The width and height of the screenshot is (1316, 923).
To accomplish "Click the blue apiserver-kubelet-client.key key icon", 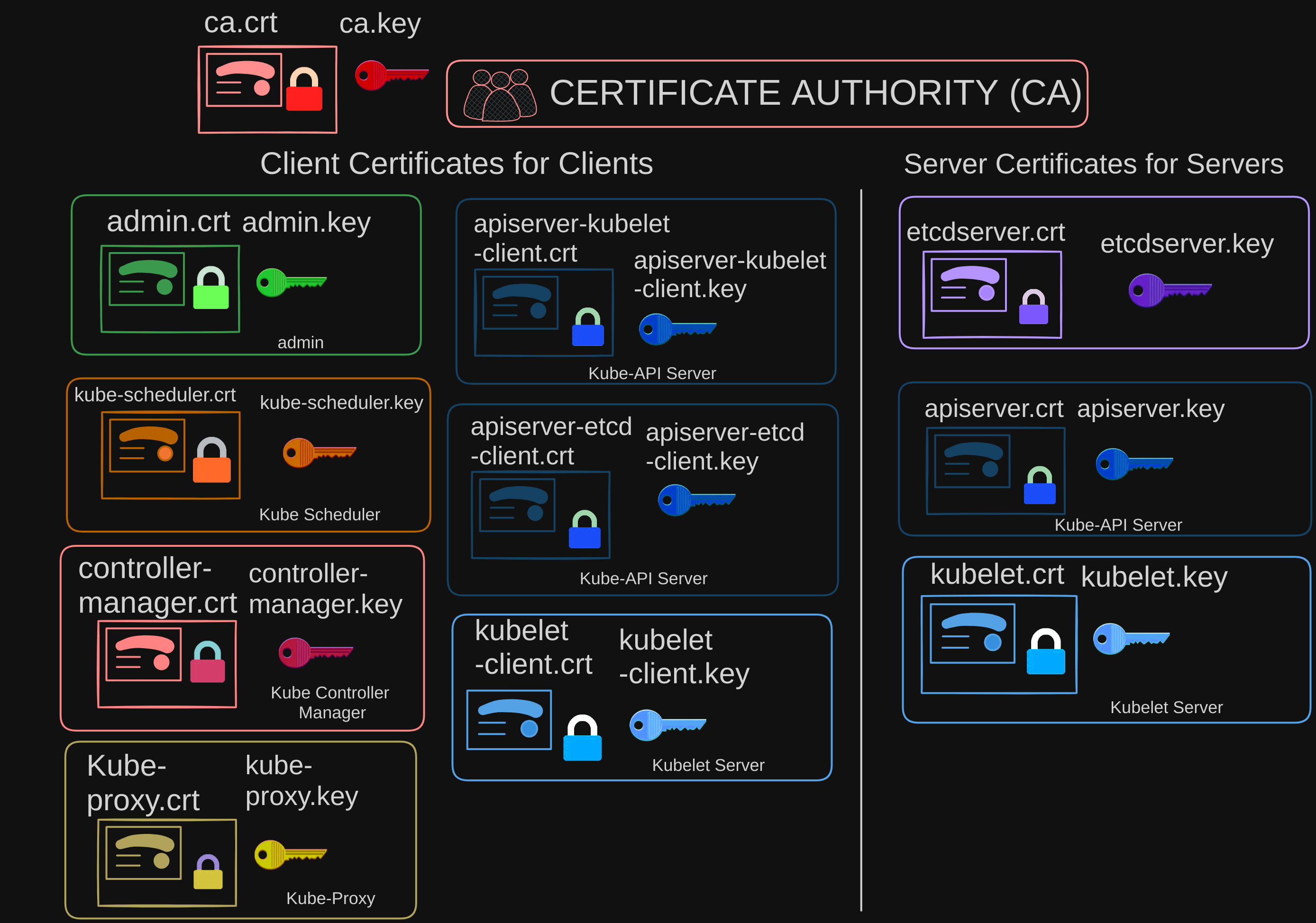I will pyautogui.click(x=677, y=329).
